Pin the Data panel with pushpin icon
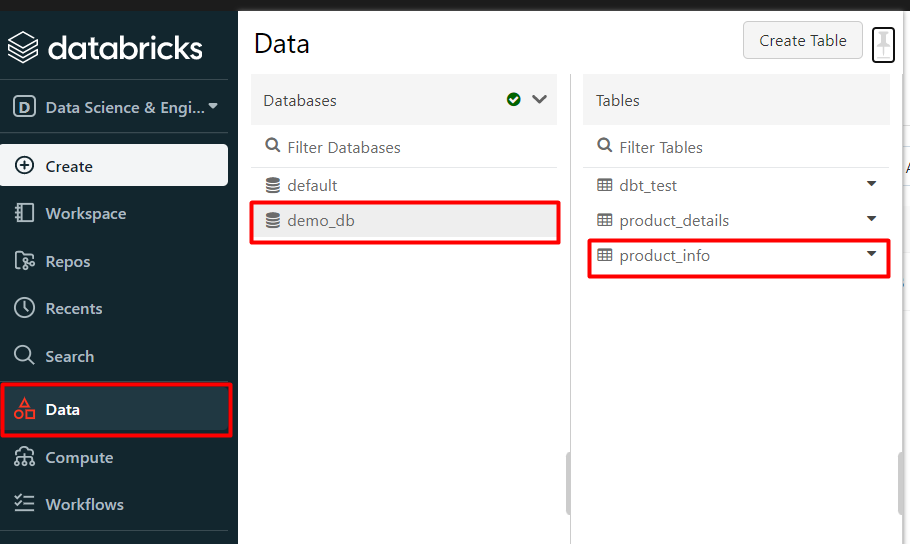Viewport: 910px width, 544px height. coord(883,45)
